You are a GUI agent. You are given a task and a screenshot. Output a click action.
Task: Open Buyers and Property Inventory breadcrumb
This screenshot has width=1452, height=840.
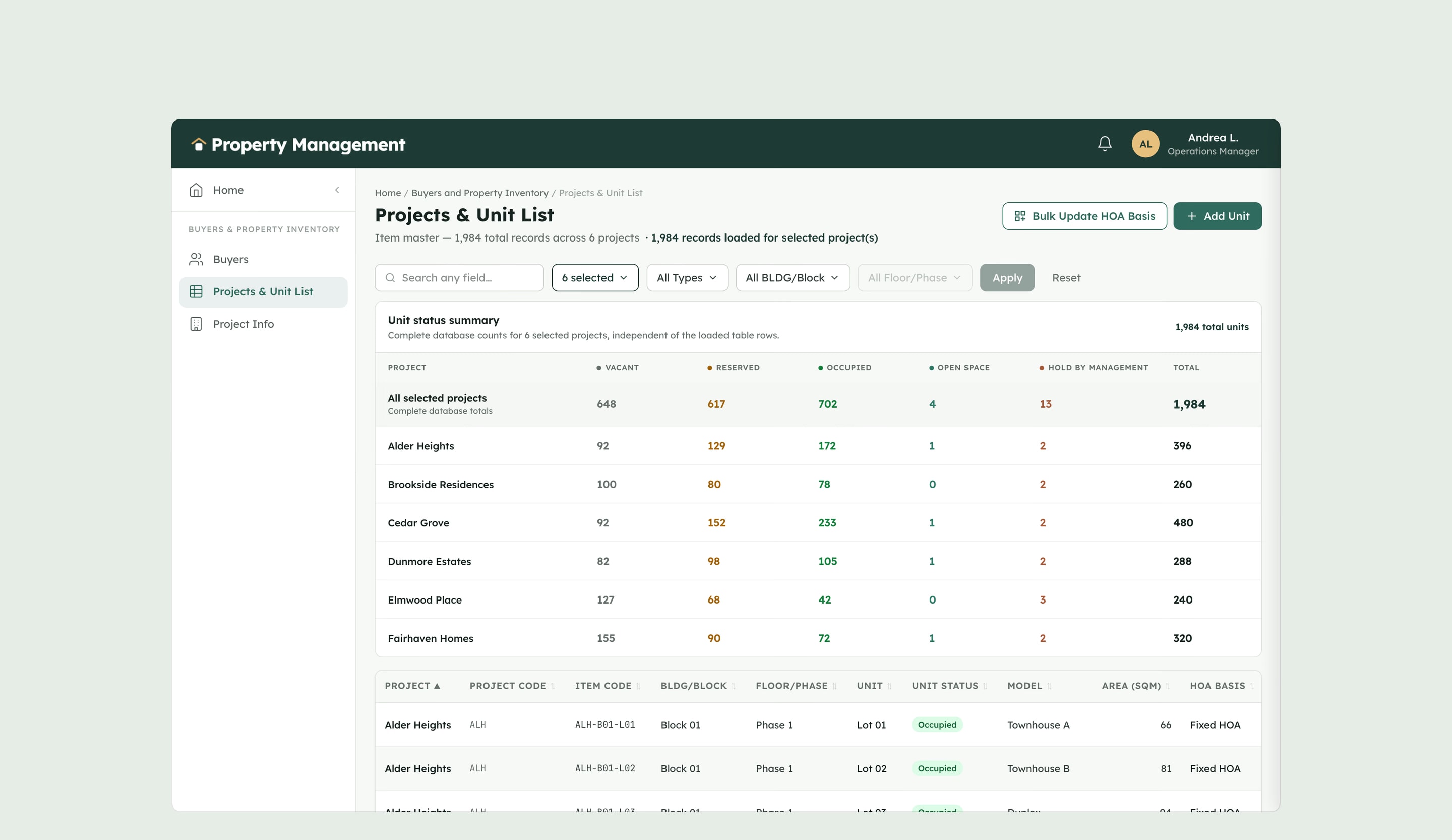(x=479, y=193)
